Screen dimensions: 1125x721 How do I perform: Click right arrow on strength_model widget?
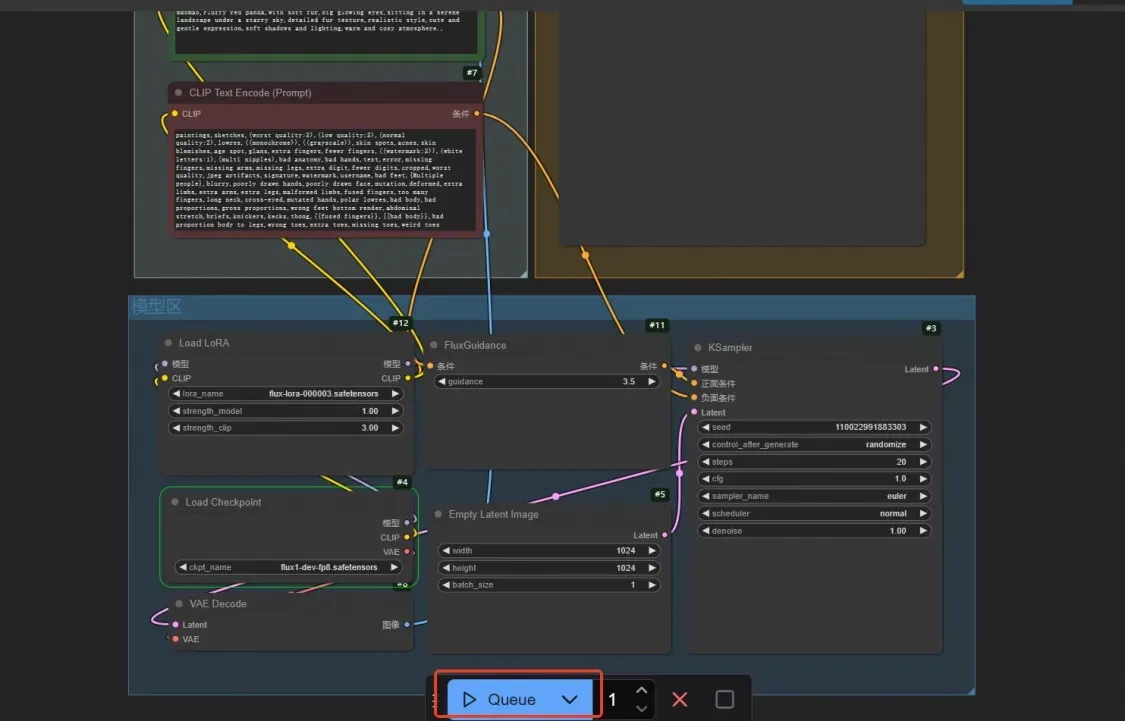[395, 411]
